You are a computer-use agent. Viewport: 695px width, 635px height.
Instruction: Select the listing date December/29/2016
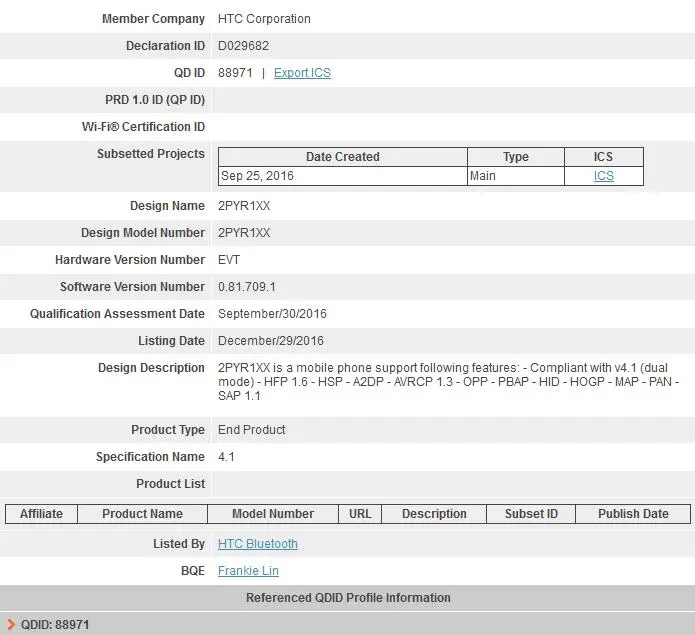[x=271, y=341]
